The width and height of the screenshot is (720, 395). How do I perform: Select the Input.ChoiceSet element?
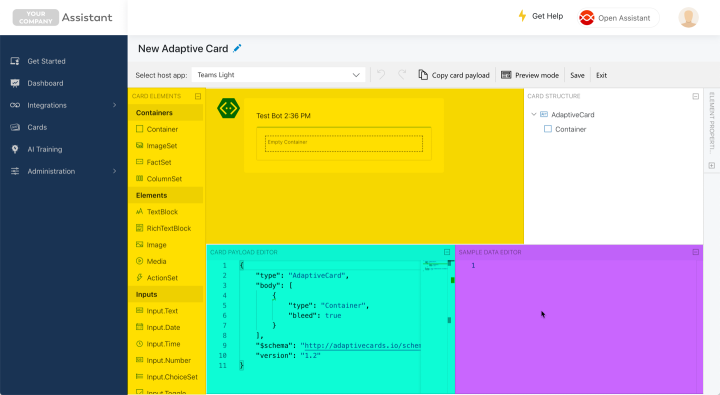point(166,378)
